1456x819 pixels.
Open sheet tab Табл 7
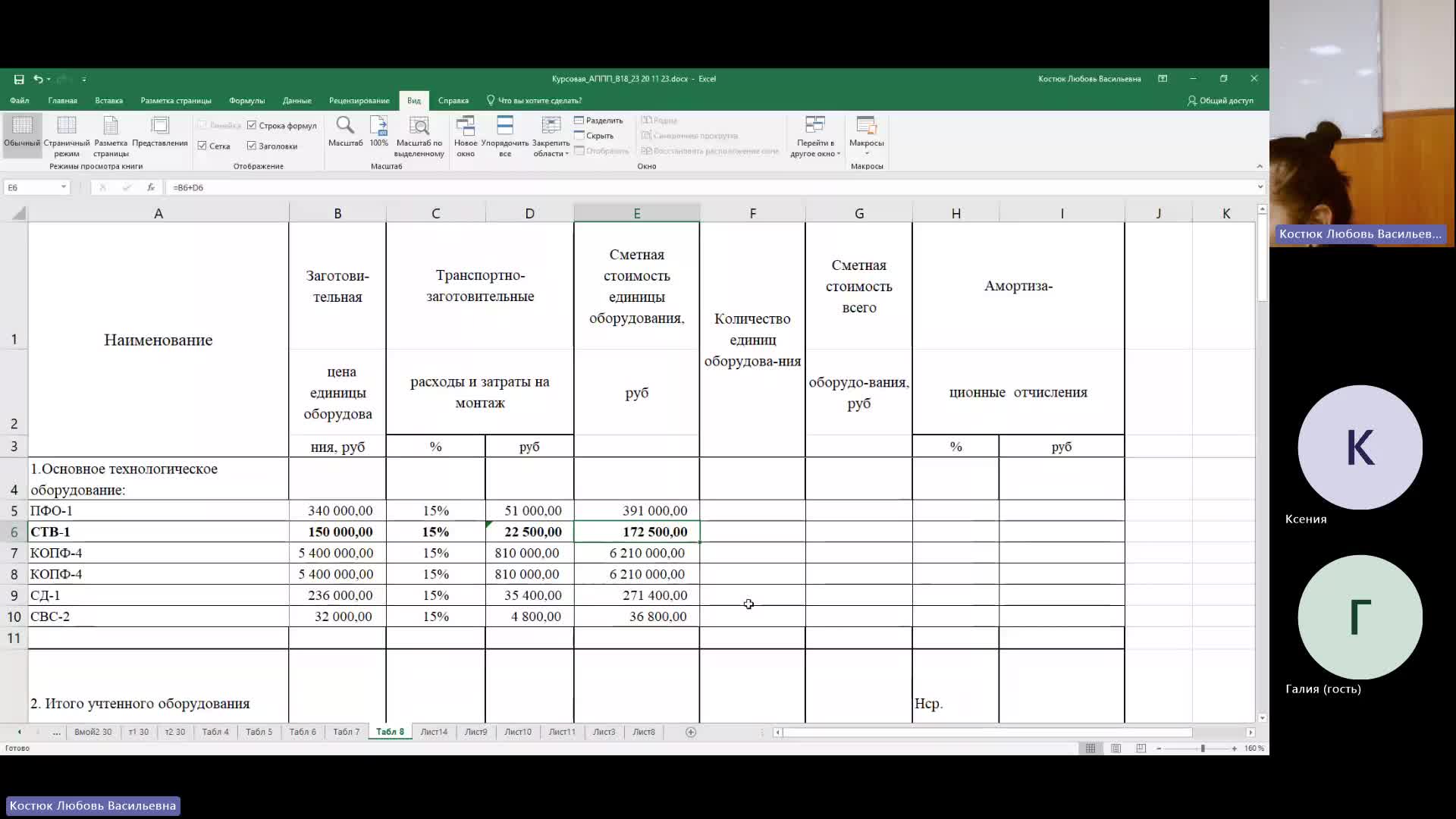[x=347, y=732]
